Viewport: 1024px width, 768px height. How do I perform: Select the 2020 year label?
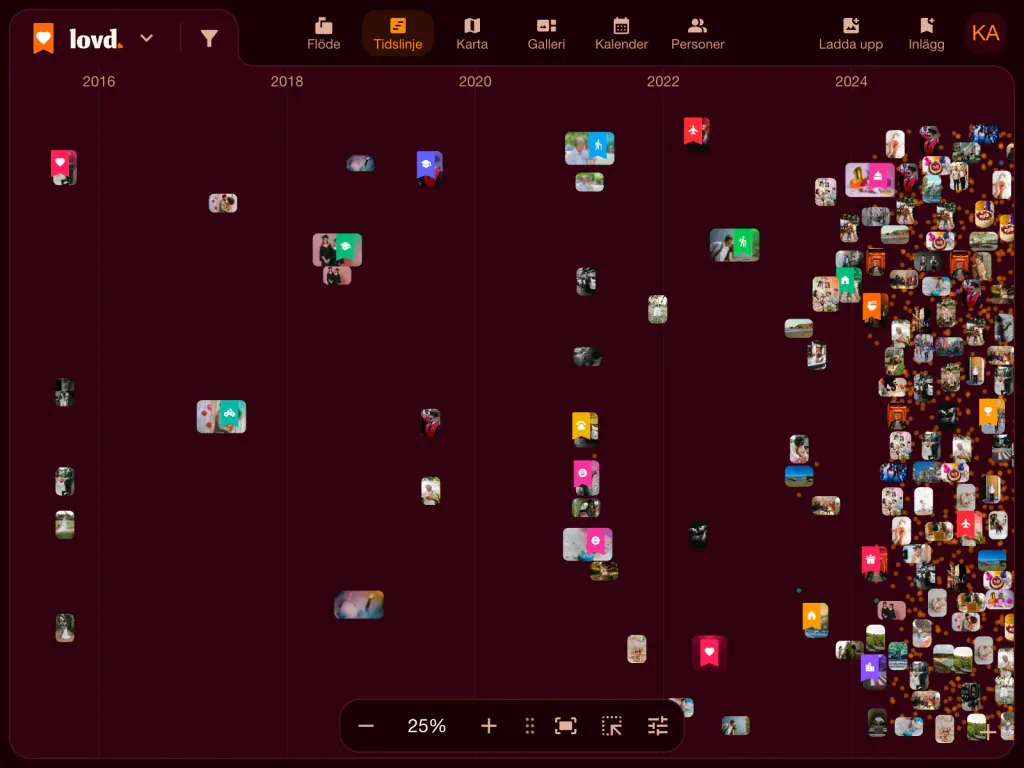[475, 82]
